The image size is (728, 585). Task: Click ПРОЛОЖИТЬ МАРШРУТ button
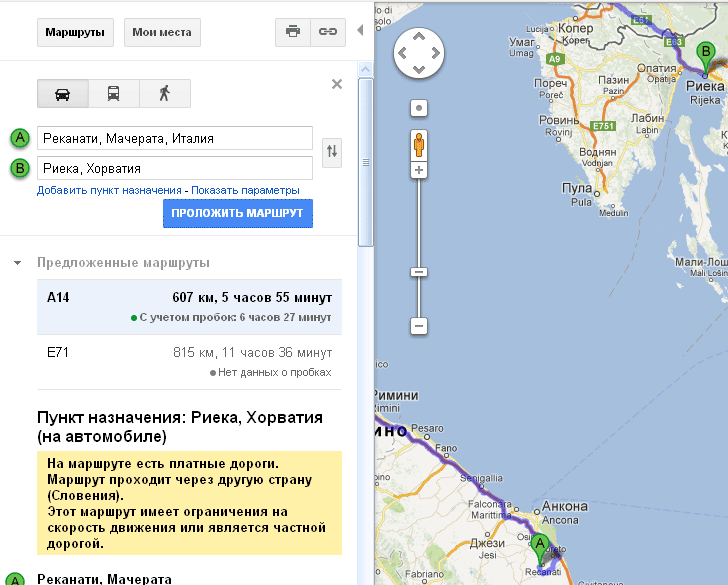[x=238, y=213]
